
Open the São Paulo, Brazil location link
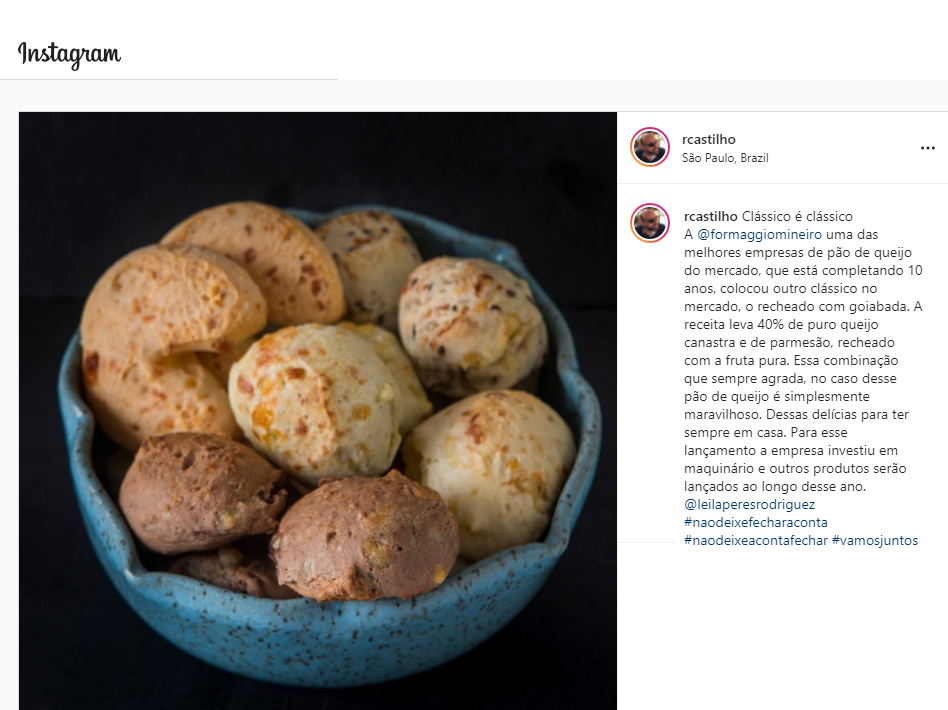(725, 158)
